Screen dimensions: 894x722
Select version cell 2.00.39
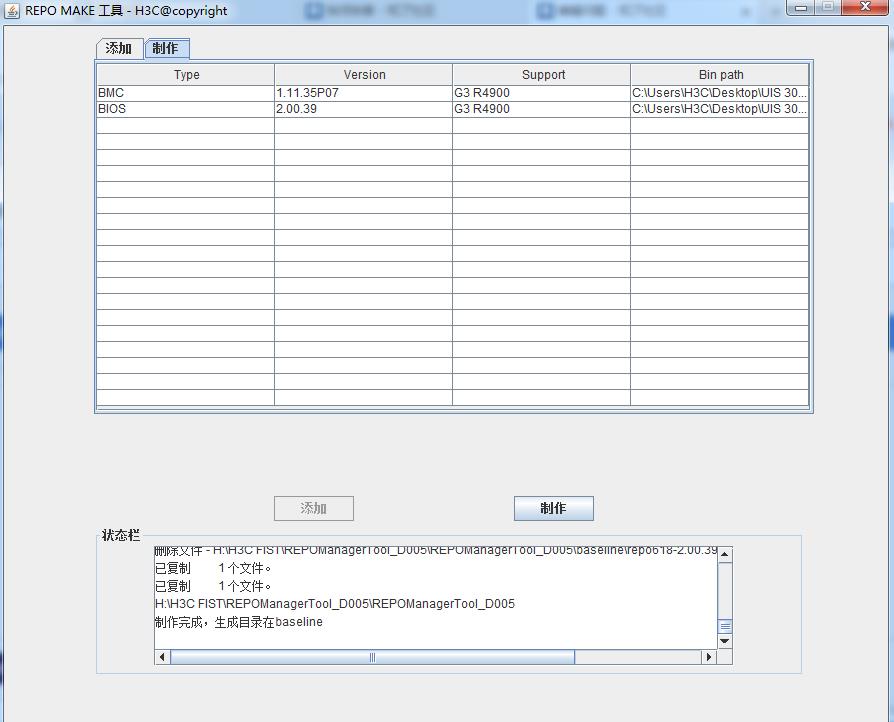364,109
